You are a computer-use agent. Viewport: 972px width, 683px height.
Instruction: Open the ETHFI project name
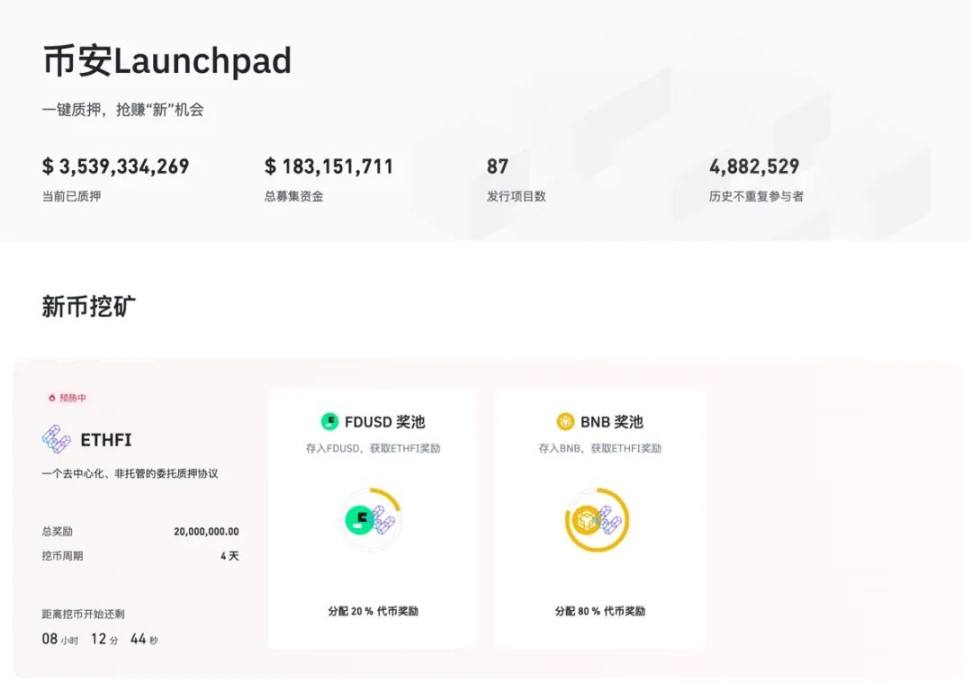point(106,440)
